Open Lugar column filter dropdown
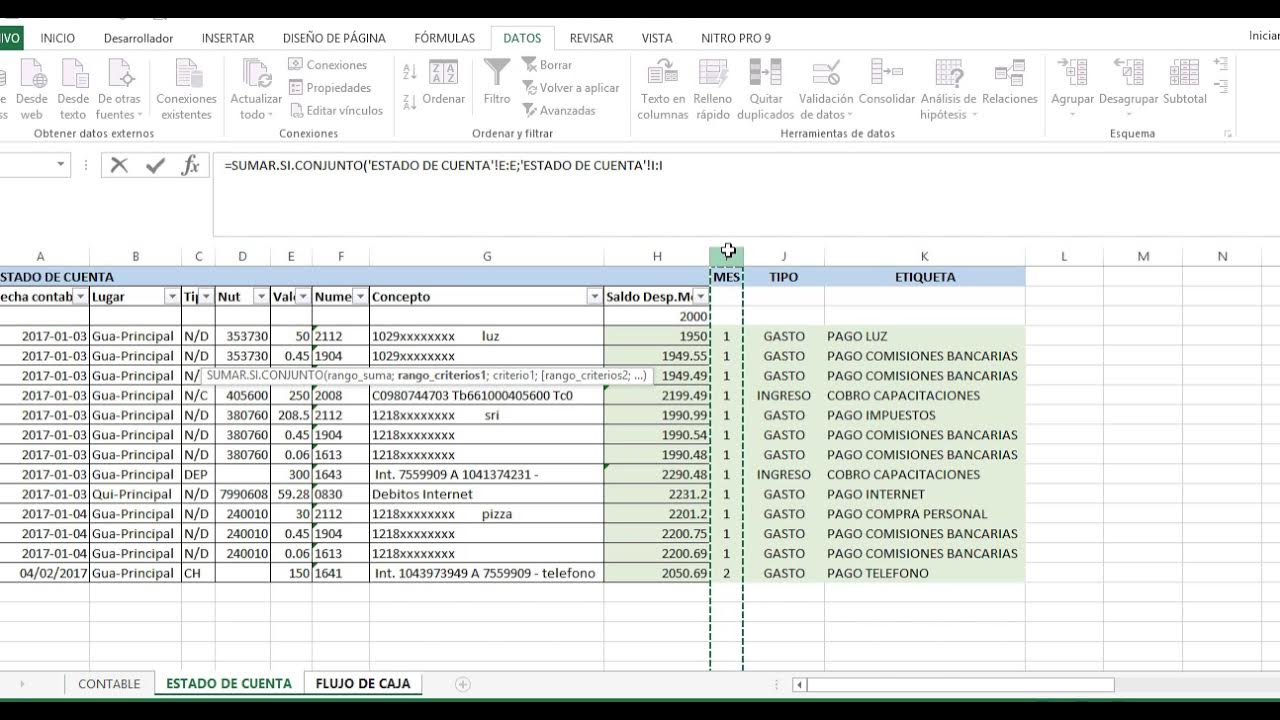This screenshot has width=1280, height=720. pyautogui.click(x=172, y=297)
